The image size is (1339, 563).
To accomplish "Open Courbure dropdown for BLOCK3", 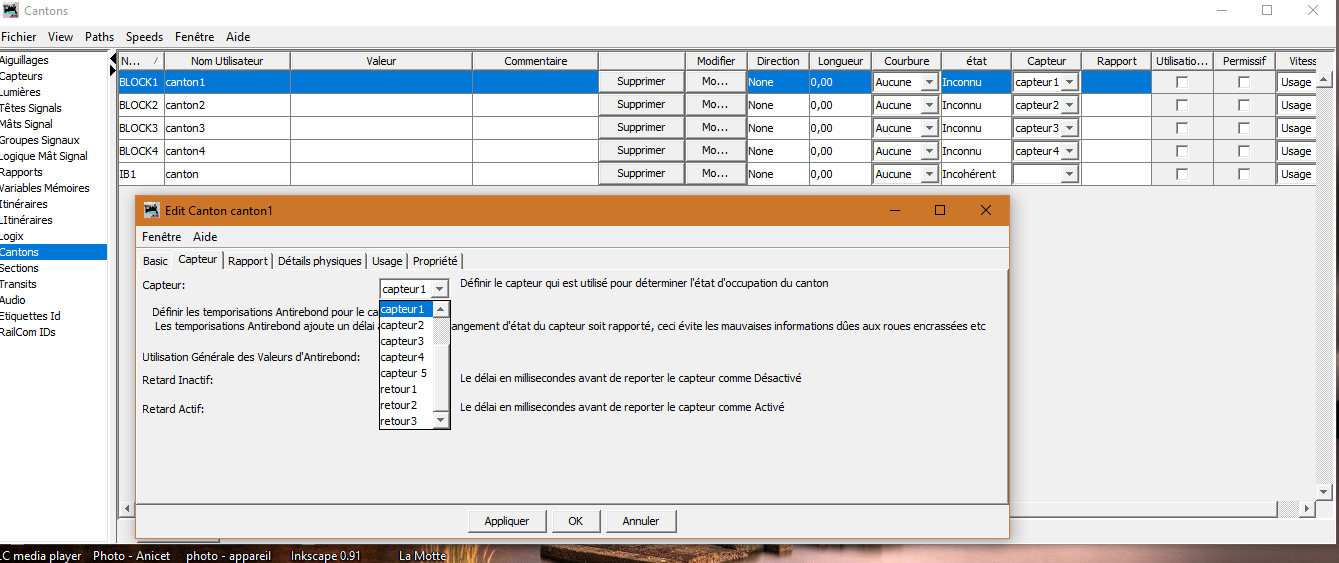I will click(929, 128).
